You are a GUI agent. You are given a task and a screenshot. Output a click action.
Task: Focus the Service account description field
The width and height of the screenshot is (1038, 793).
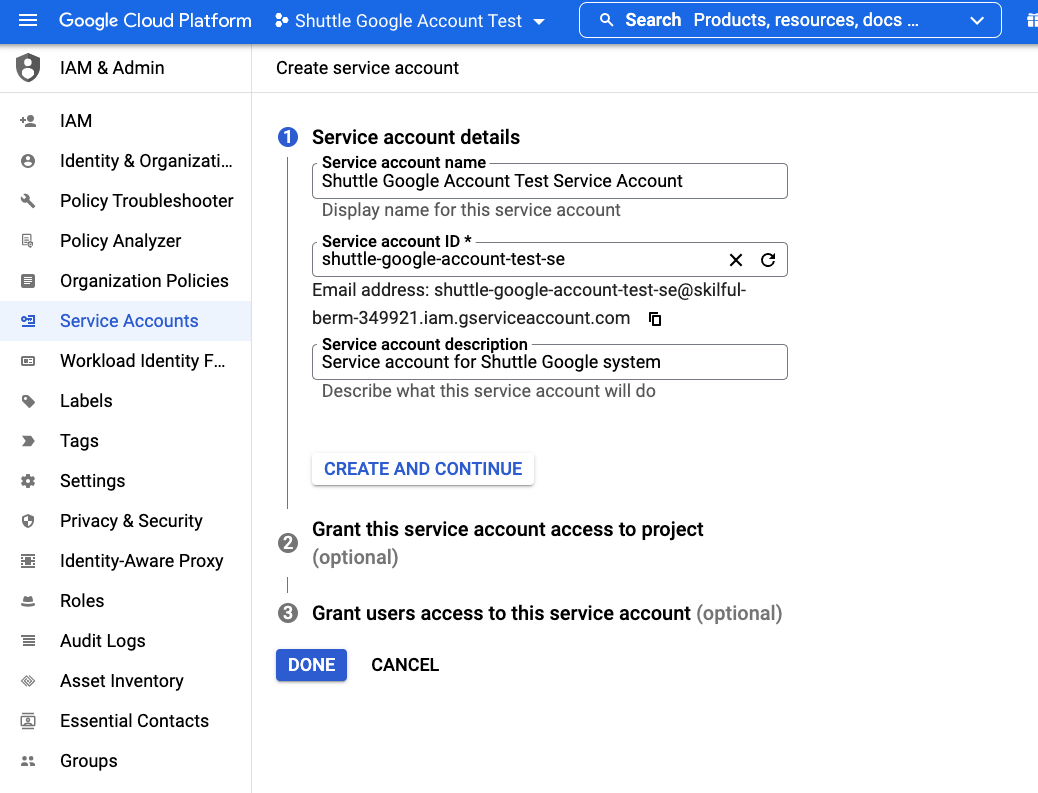click(549, 363)
